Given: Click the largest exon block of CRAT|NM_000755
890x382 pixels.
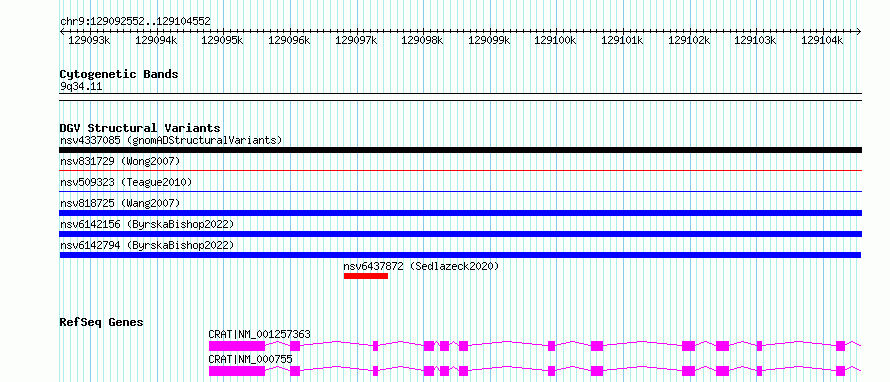Looking at the screenshot, I should point(237,371).
